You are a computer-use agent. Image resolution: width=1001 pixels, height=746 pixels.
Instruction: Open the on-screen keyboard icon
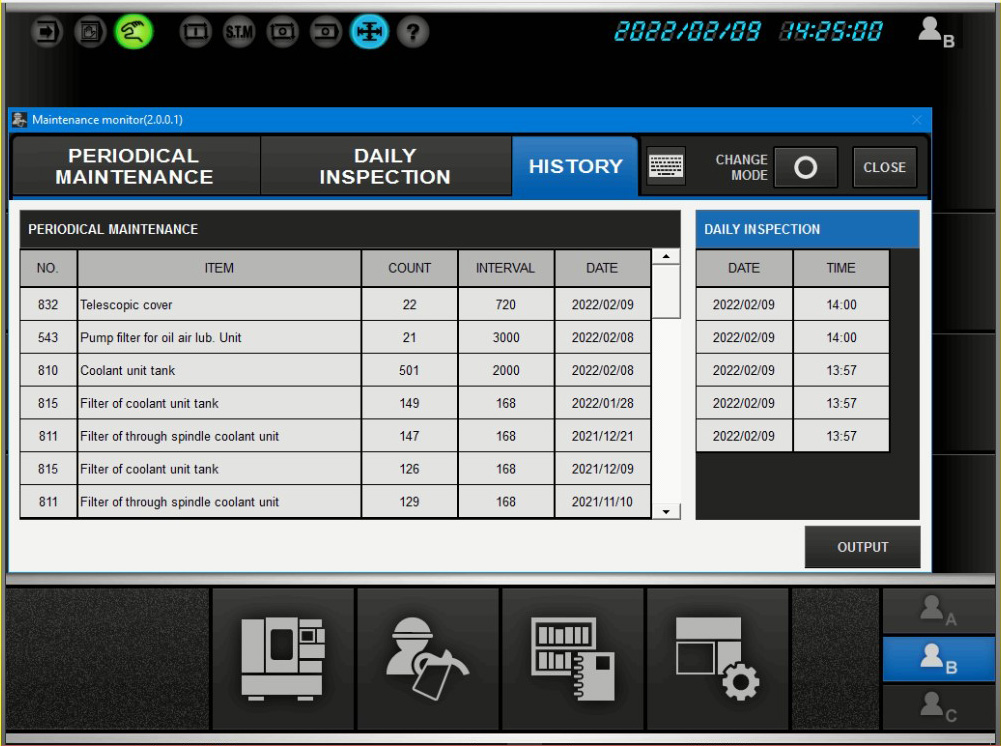[666, 167]
